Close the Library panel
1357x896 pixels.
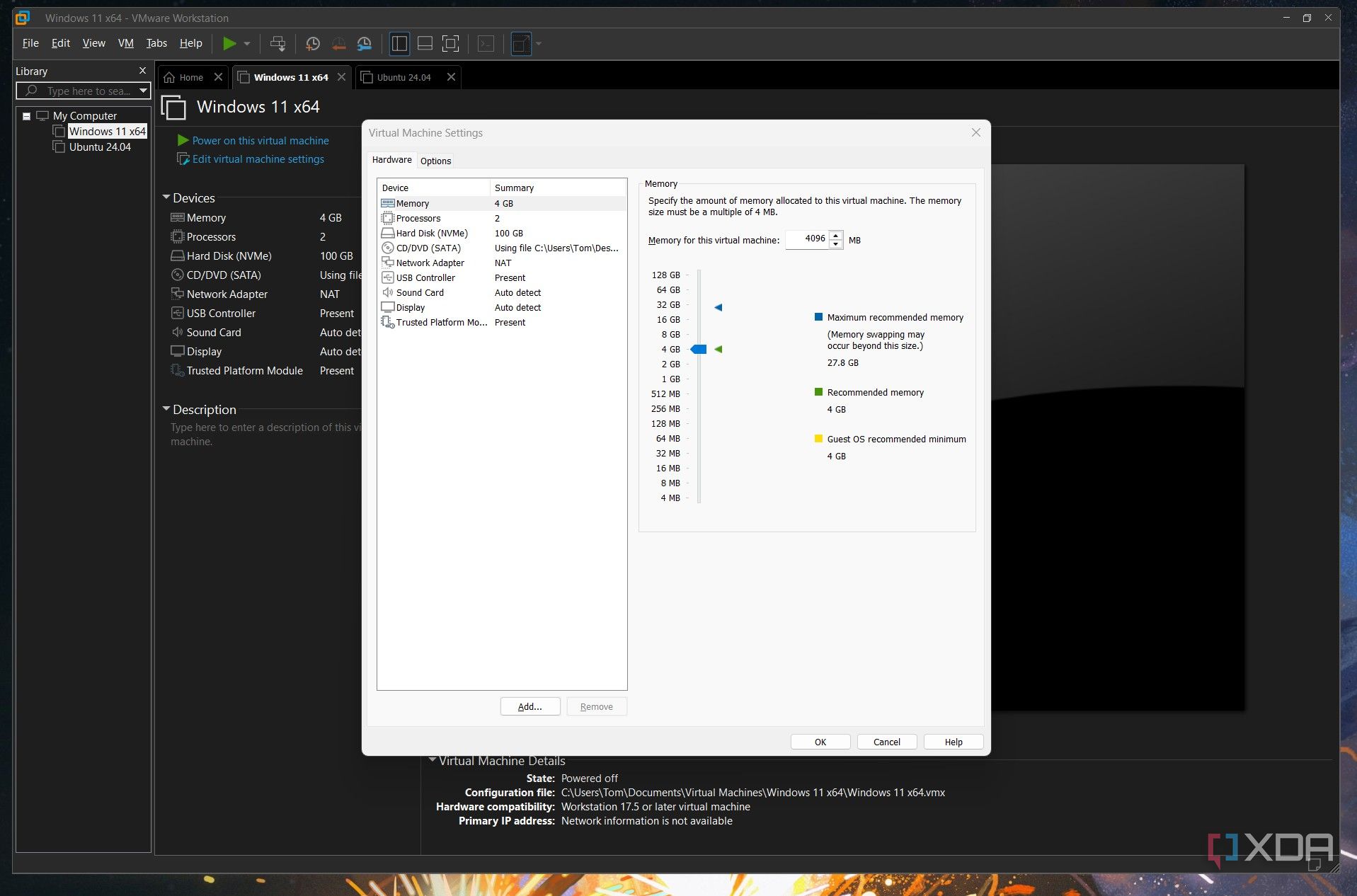point(142,71)
